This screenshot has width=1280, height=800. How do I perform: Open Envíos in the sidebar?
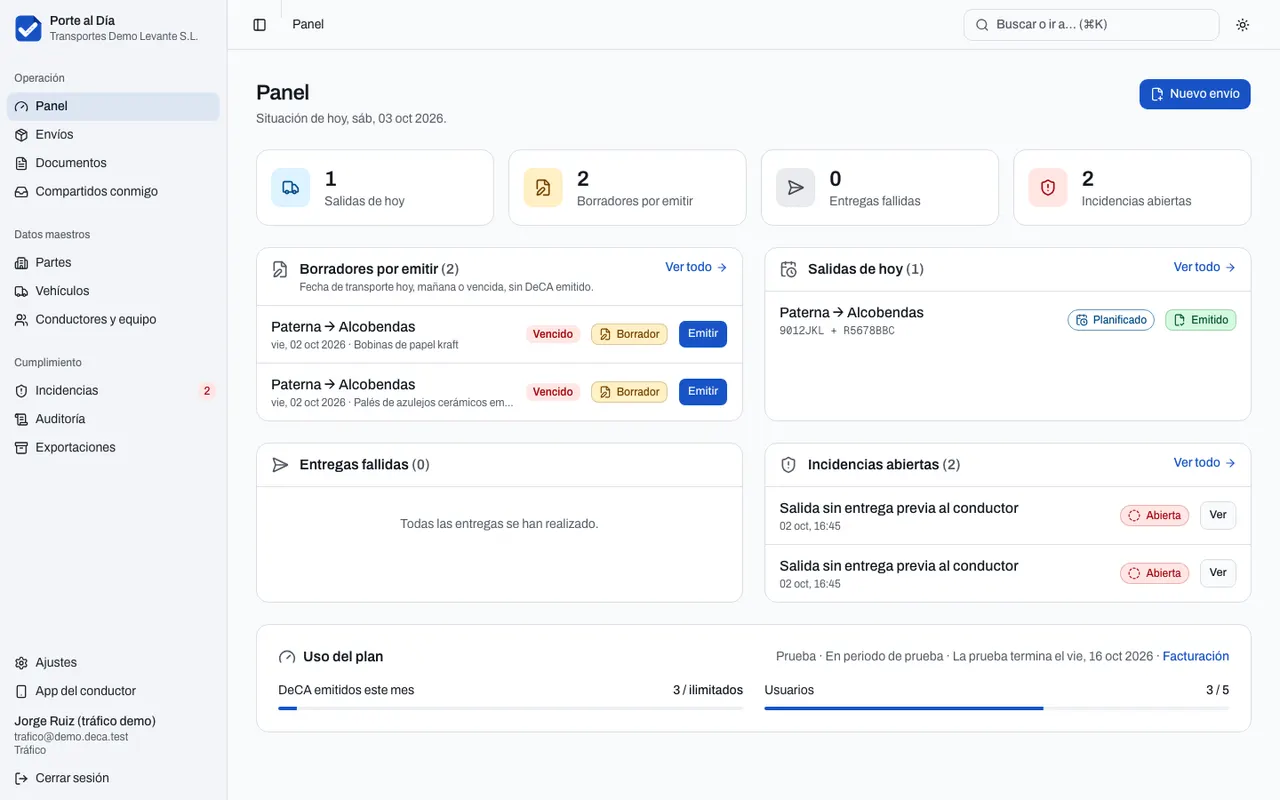pos(113,135)
